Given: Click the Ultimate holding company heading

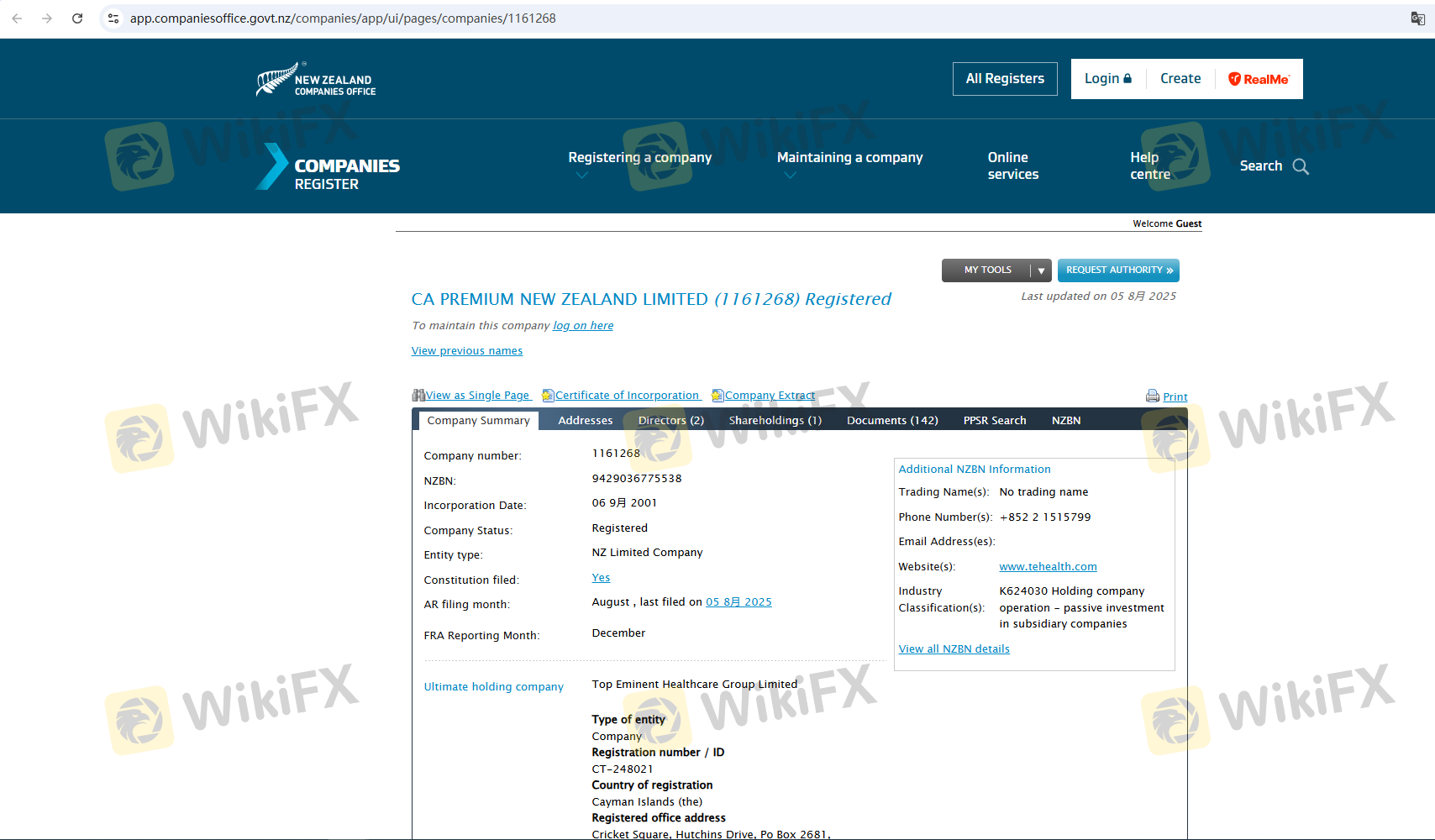Looking at the screenshot, I should (x=493, y=687).
